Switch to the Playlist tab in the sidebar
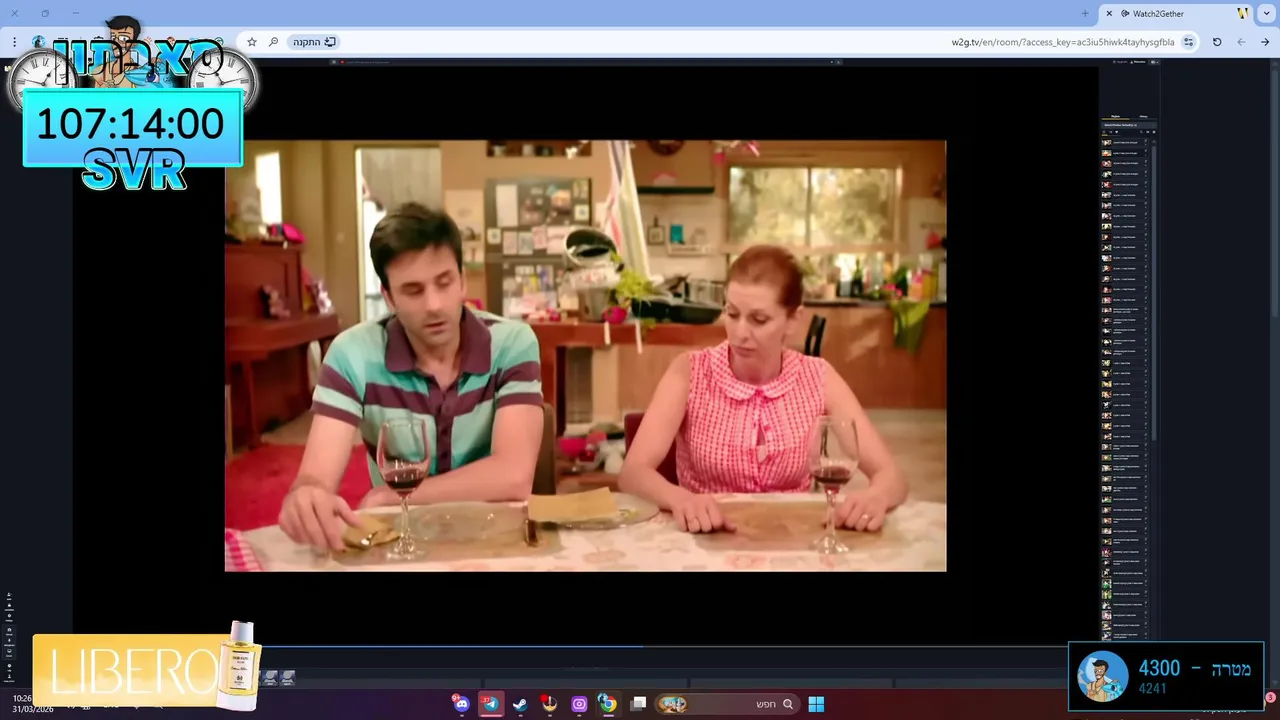Viewport: 1280px width, 720px height. tap(1115, 117)
